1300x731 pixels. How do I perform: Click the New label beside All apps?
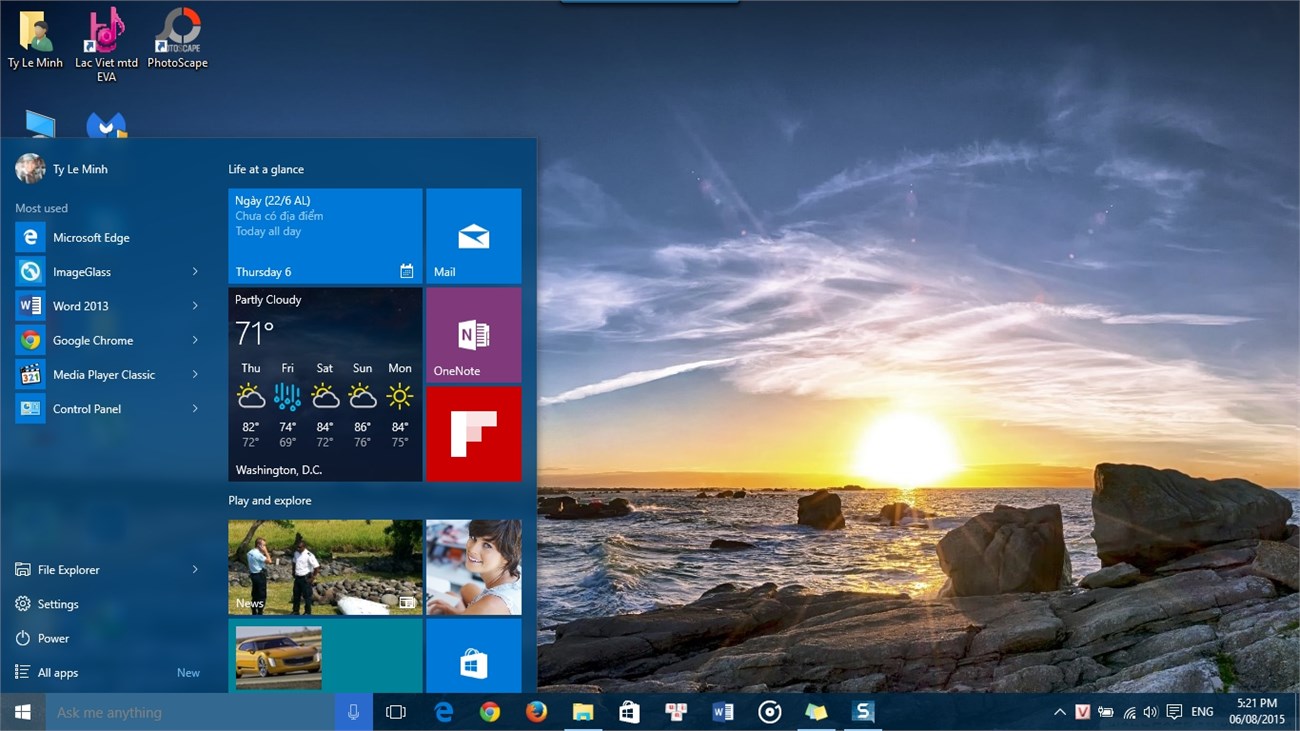[x=188, y=673]
